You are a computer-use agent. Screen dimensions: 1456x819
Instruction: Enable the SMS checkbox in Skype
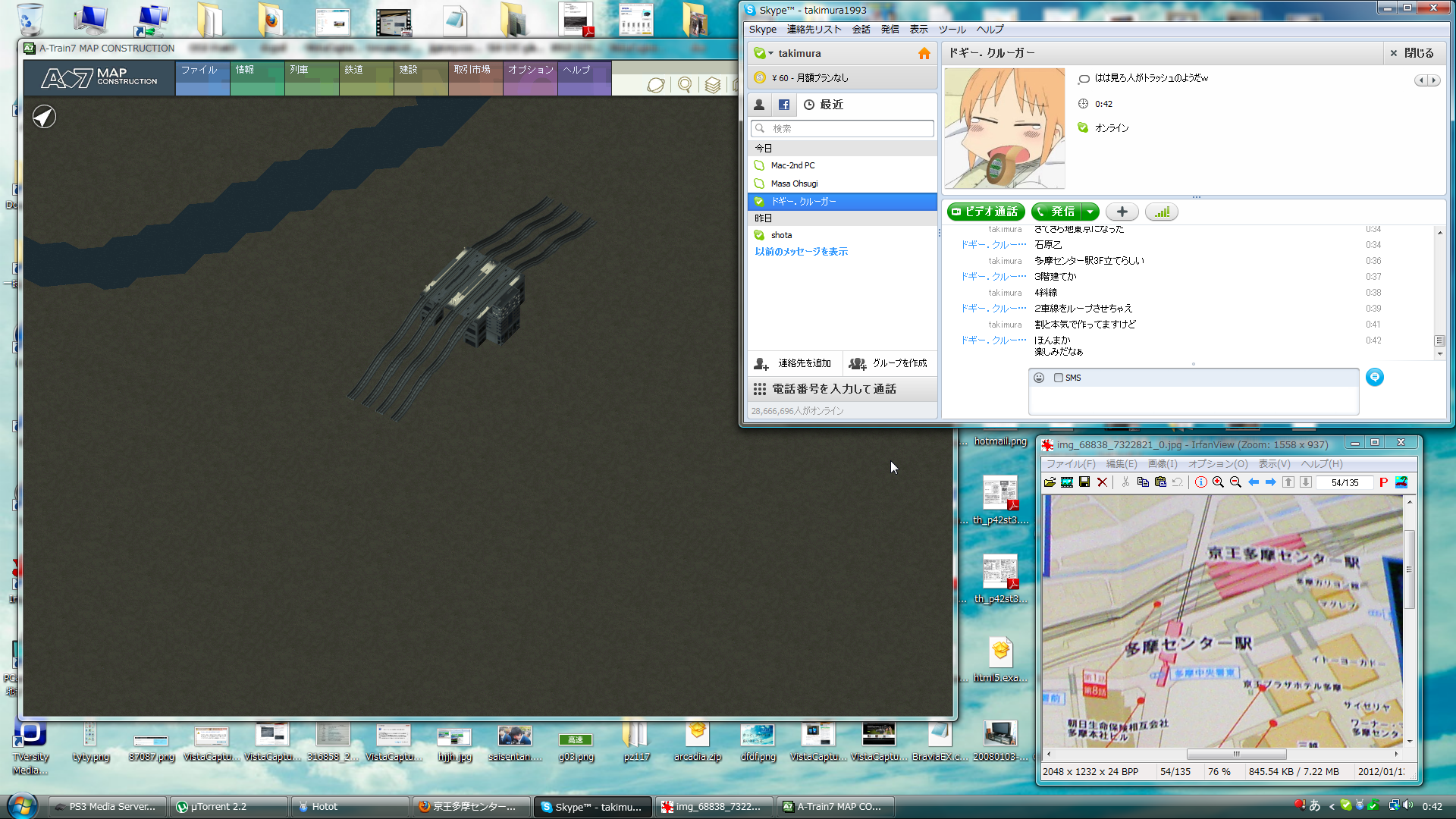click(x=1059, y=378)
